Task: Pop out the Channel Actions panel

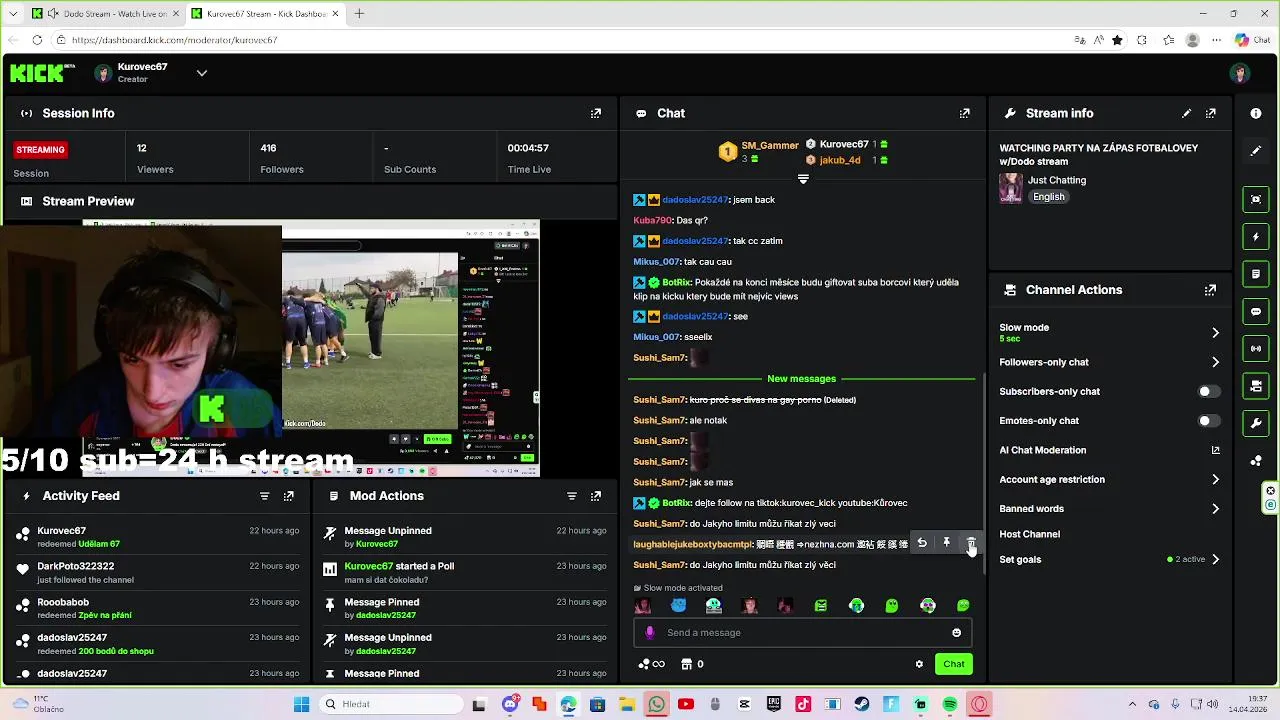Action: coord(1211,290)
